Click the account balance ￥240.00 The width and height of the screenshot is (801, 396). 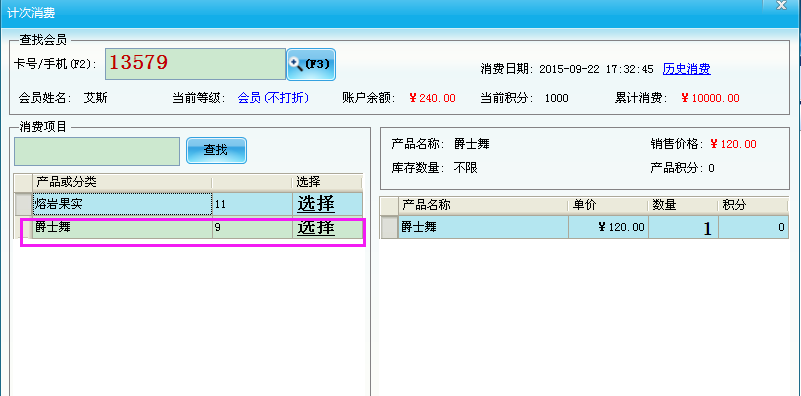[x=432, y=98]
